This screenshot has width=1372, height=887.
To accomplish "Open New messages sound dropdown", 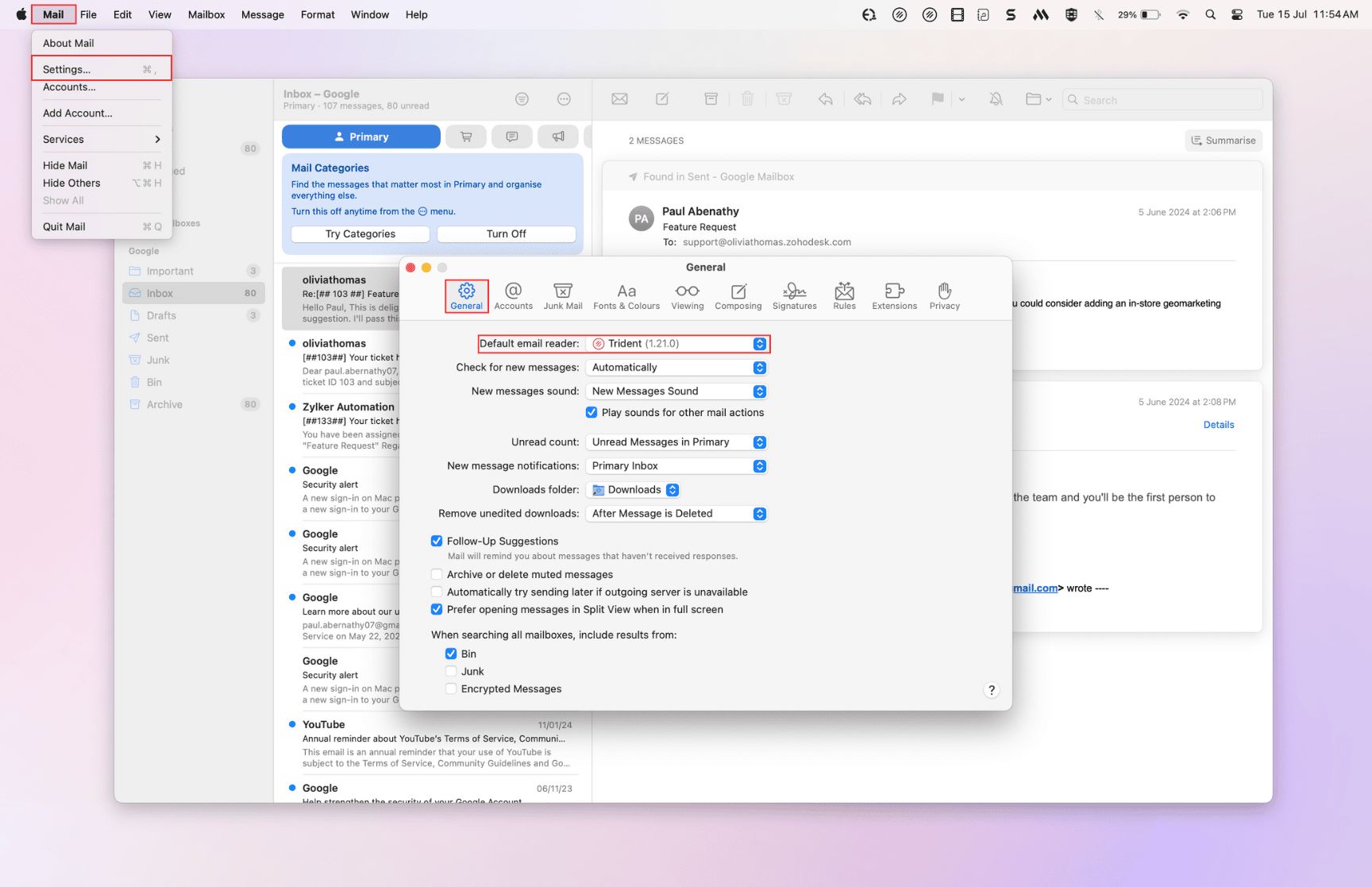I will pyautogui.click(x=676, y=391).
